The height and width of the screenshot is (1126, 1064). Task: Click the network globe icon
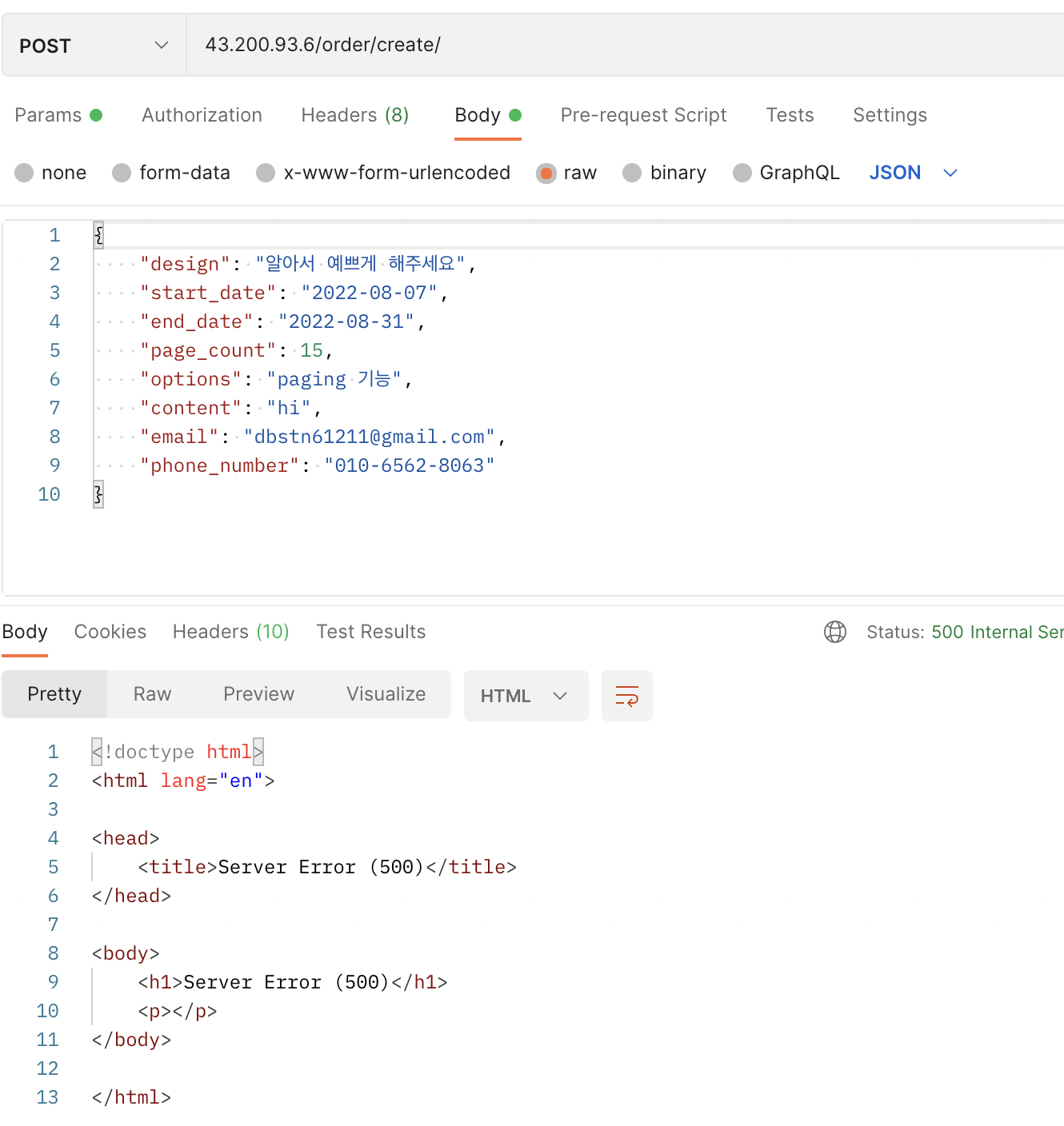[x=835, y=632]
